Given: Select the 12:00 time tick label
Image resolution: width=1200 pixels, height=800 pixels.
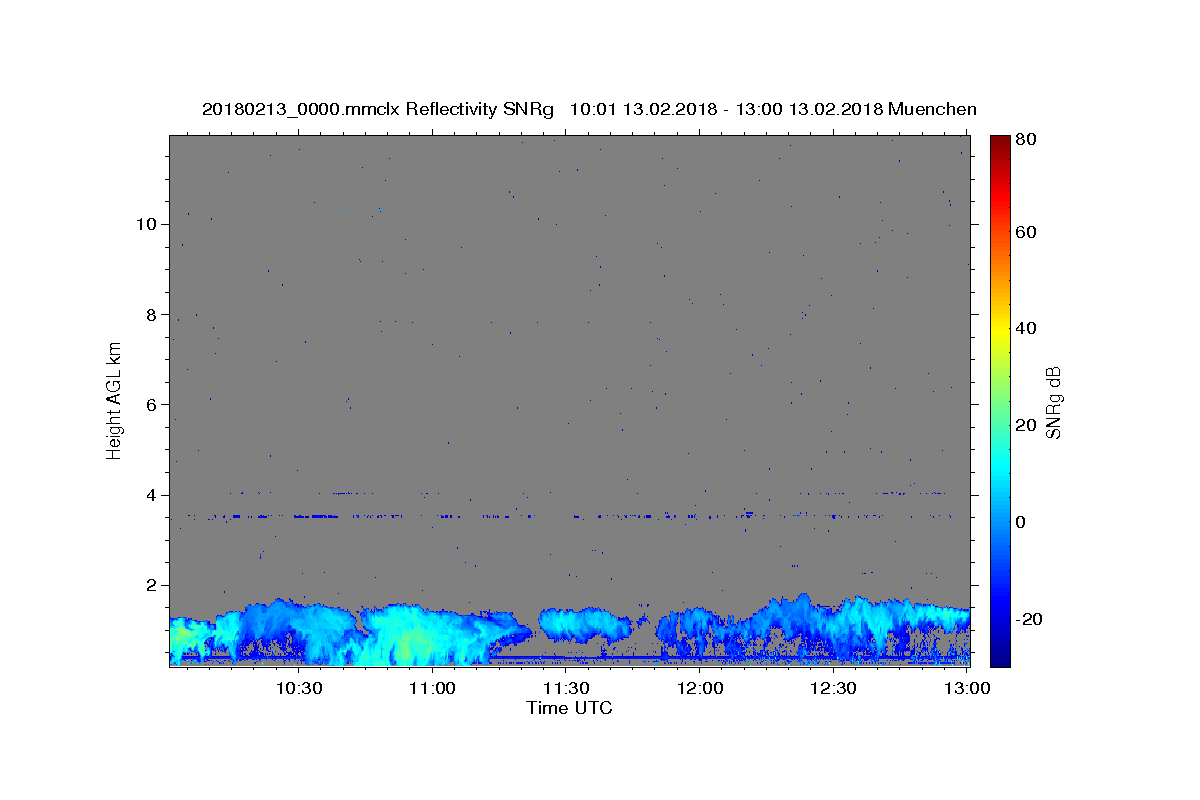Looking at the screenshot, I should click(701, 689).
